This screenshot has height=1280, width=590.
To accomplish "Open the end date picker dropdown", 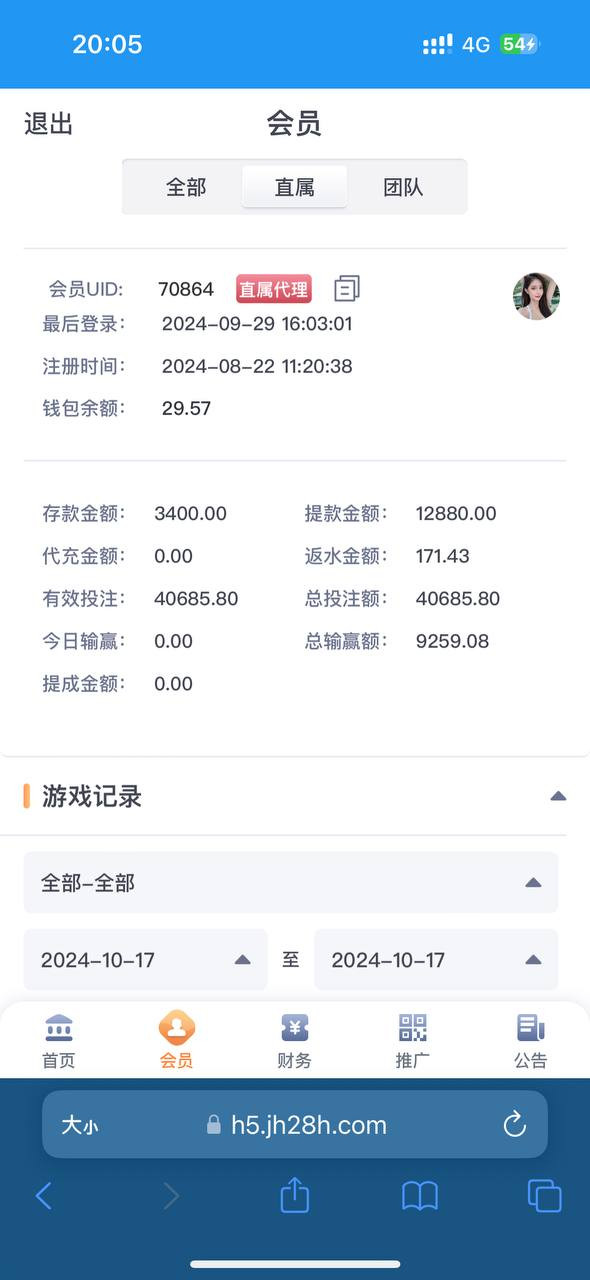I will click(x=436, y=960).
